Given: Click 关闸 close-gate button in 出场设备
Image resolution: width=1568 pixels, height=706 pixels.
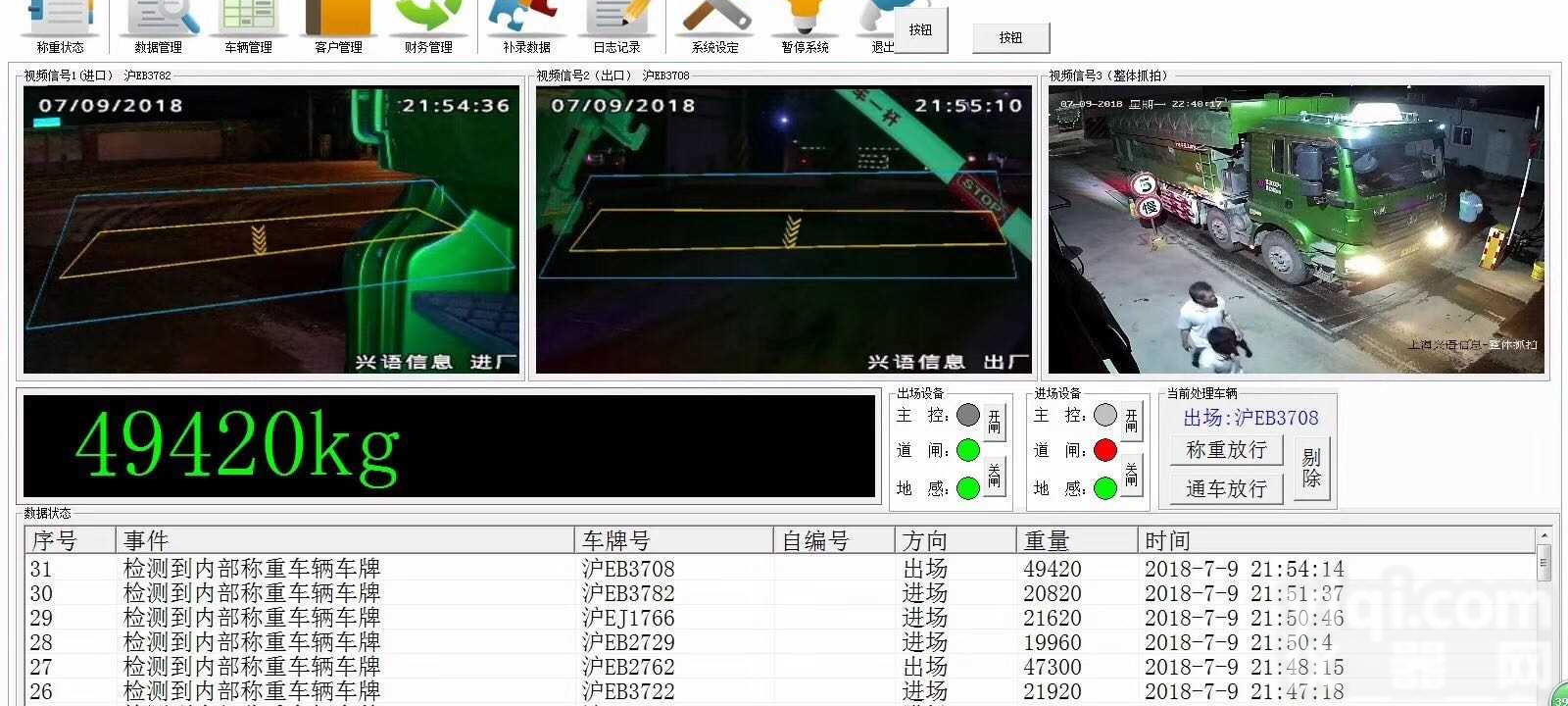Looking at the screenshot, I should 994,476.
